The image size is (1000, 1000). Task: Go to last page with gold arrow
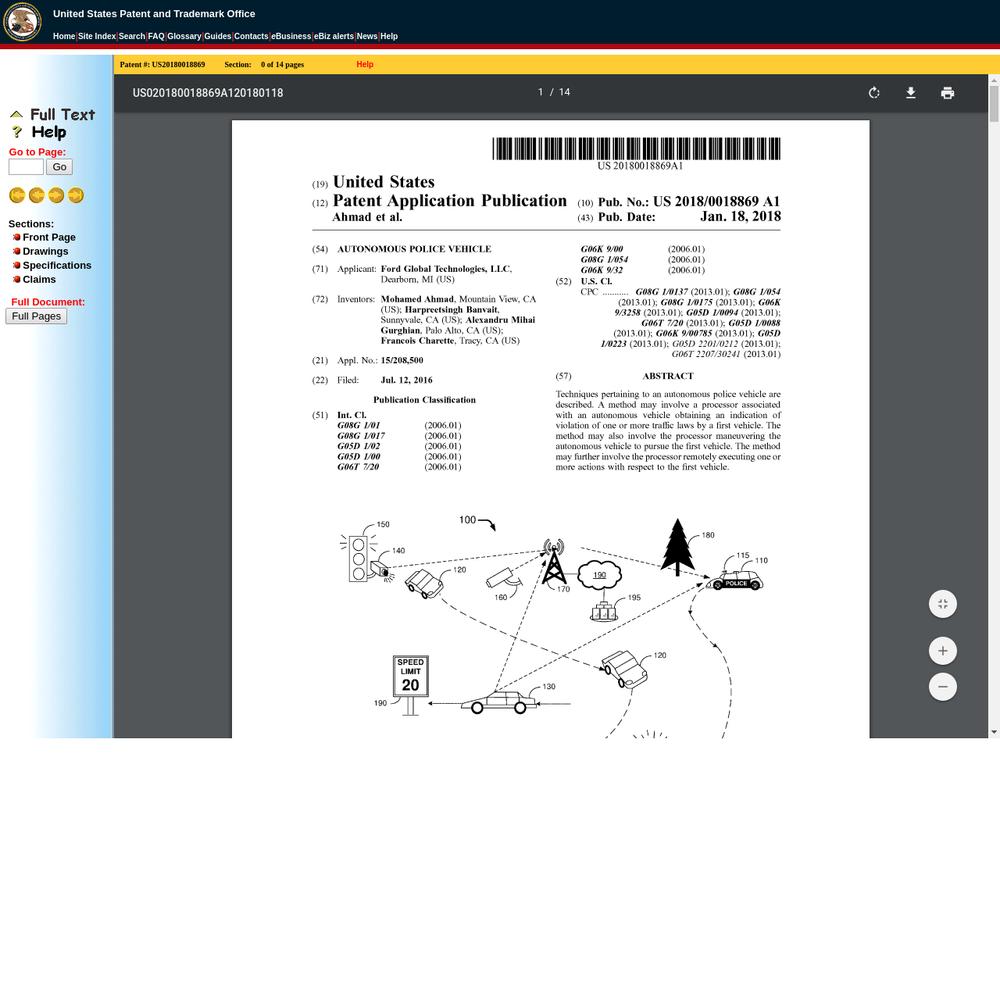[x=76, y=195]
